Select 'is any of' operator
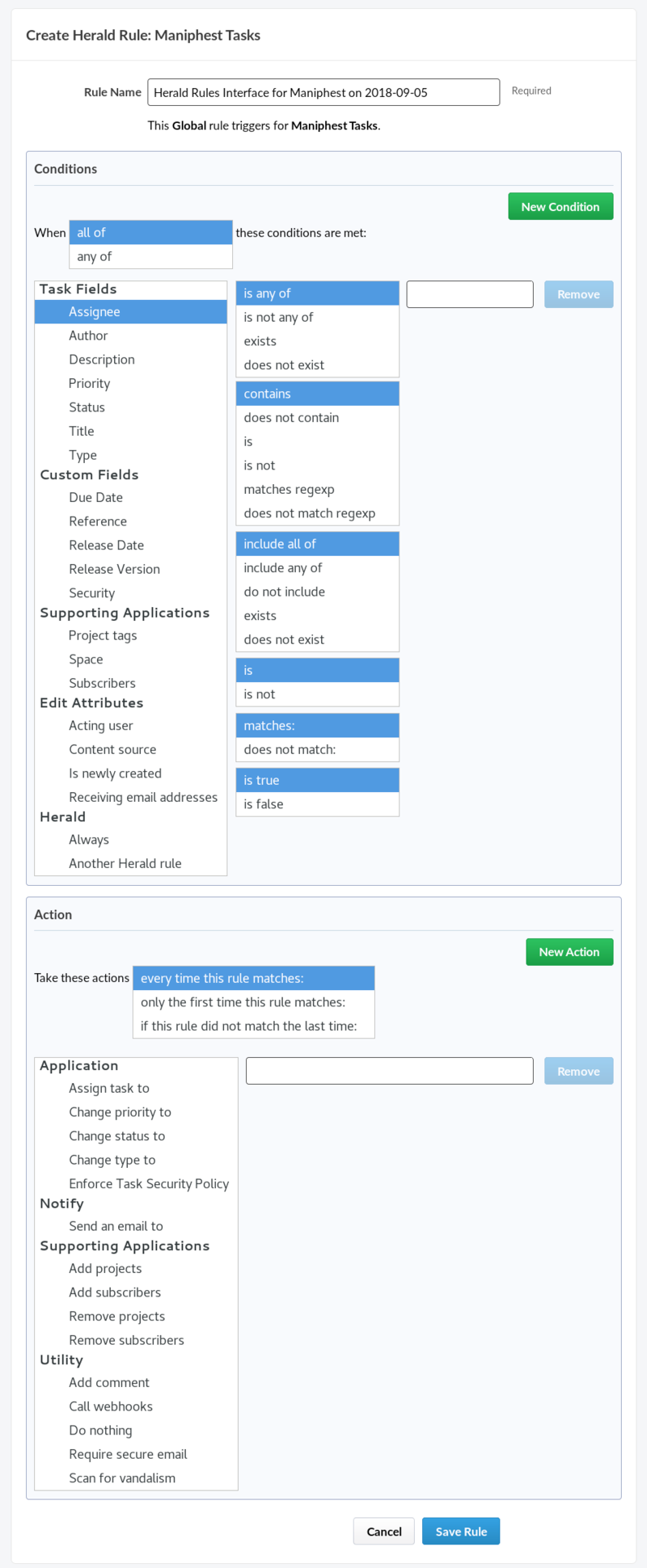This screenshot has height=1568, width=647. 318,293
